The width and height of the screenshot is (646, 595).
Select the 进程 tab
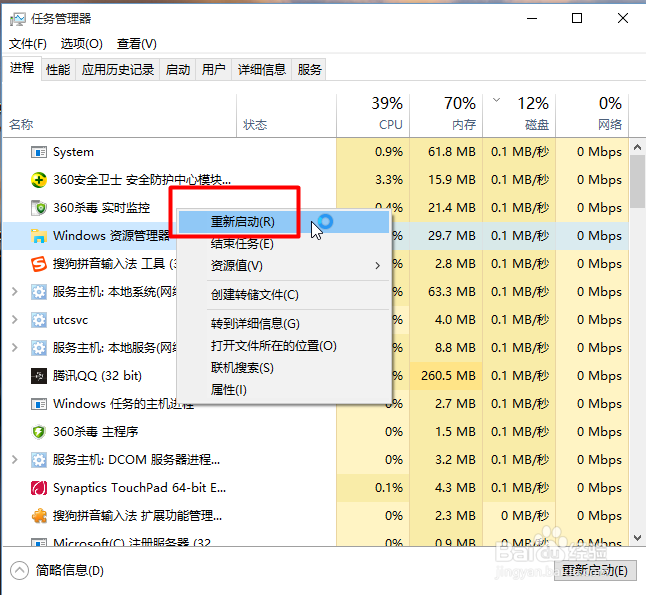[22, 68]
